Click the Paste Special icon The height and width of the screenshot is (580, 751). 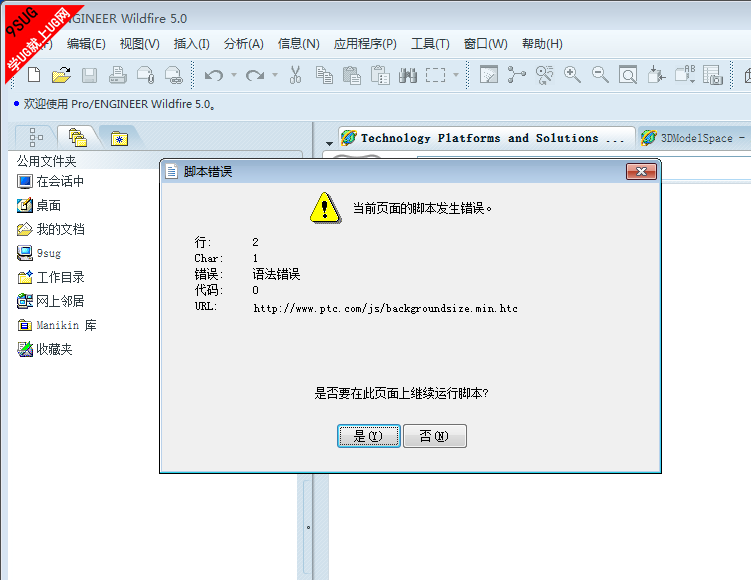[x=380, y=75]
